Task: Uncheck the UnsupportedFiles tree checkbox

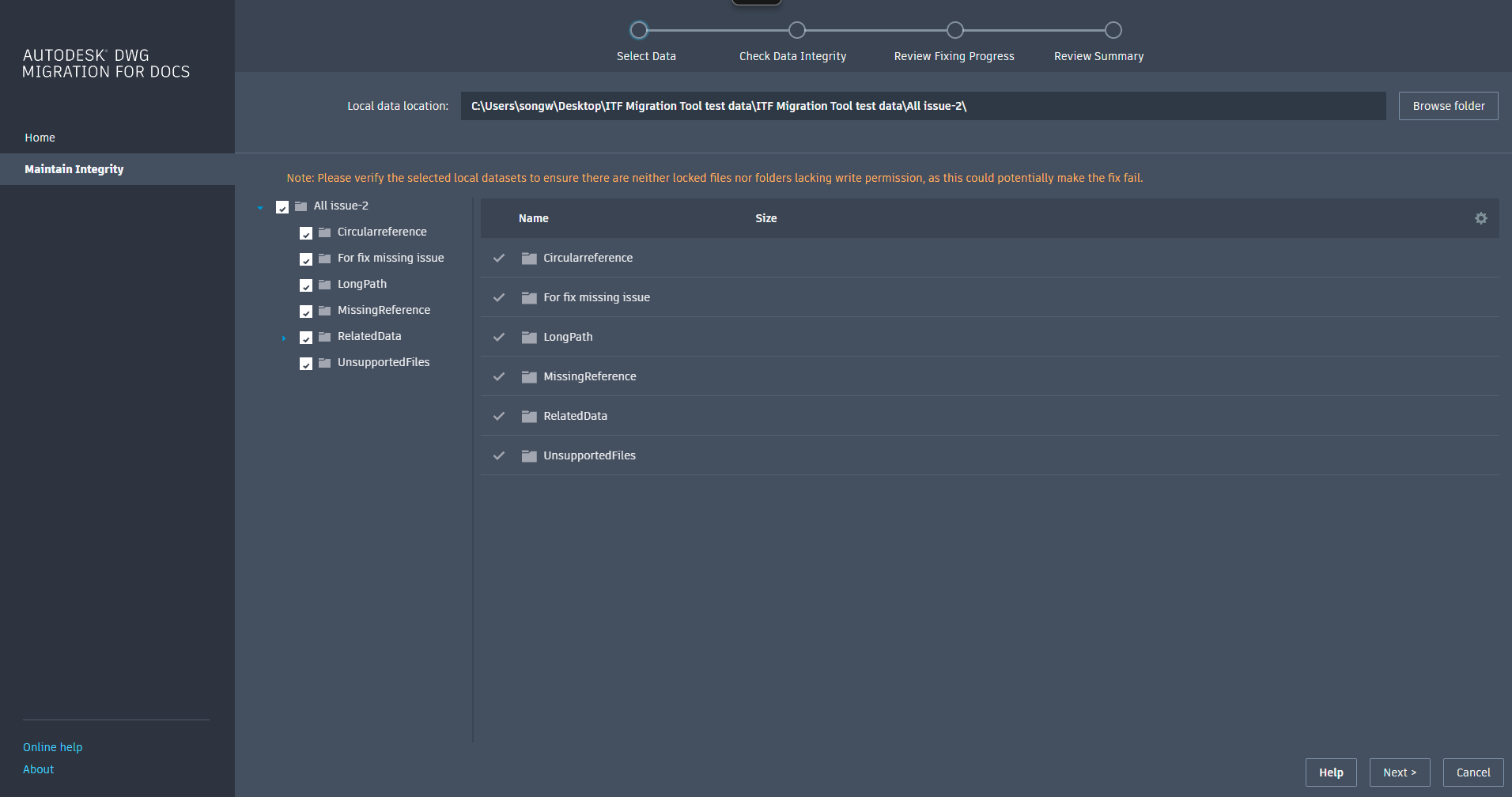Action: pyautogui.click(x=306, y=364)
